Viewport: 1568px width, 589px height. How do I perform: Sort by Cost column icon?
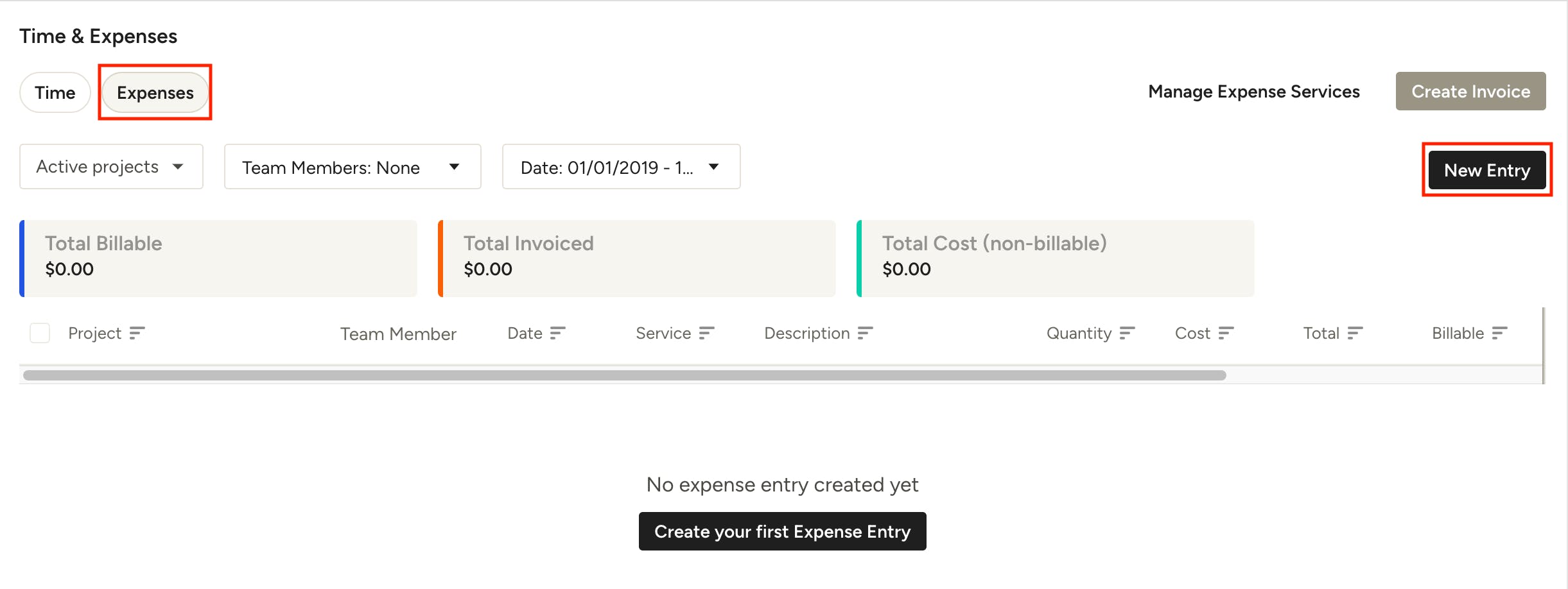[1226, 333]
